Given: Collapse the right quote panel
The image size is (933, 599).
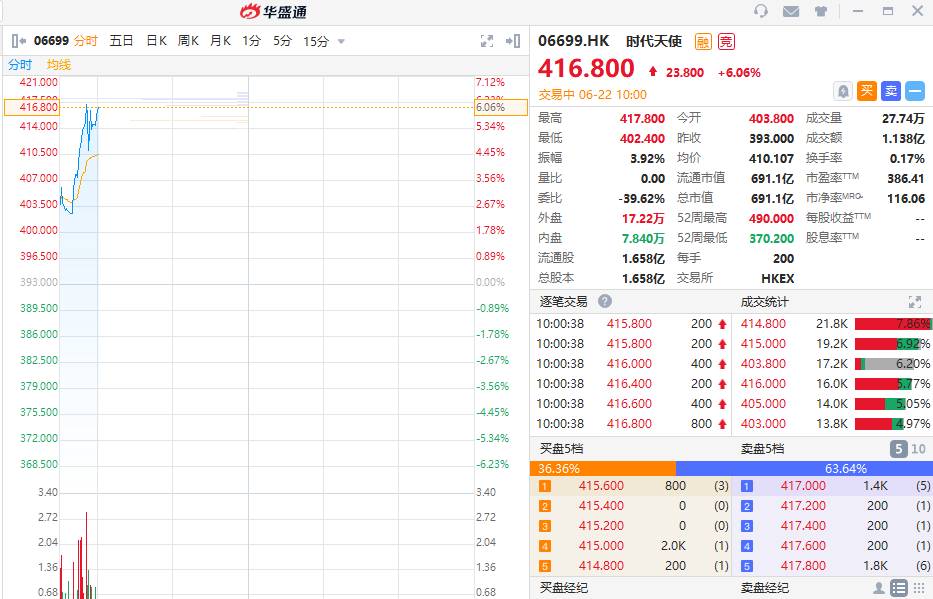Looking at the screenshot, I should pos(513,41).
